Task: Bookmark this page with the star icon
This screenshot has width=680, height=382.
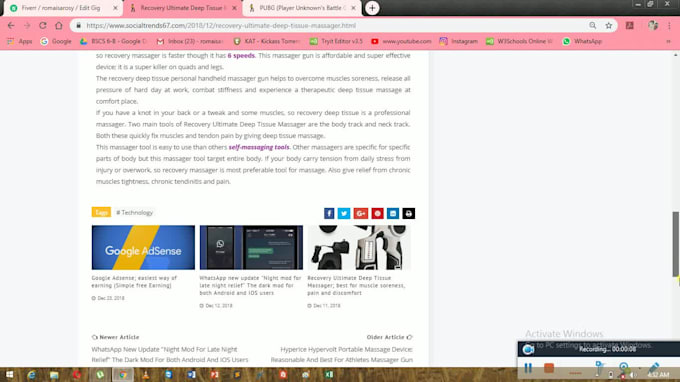Action: pyautogui.click(x=608, y=26)
